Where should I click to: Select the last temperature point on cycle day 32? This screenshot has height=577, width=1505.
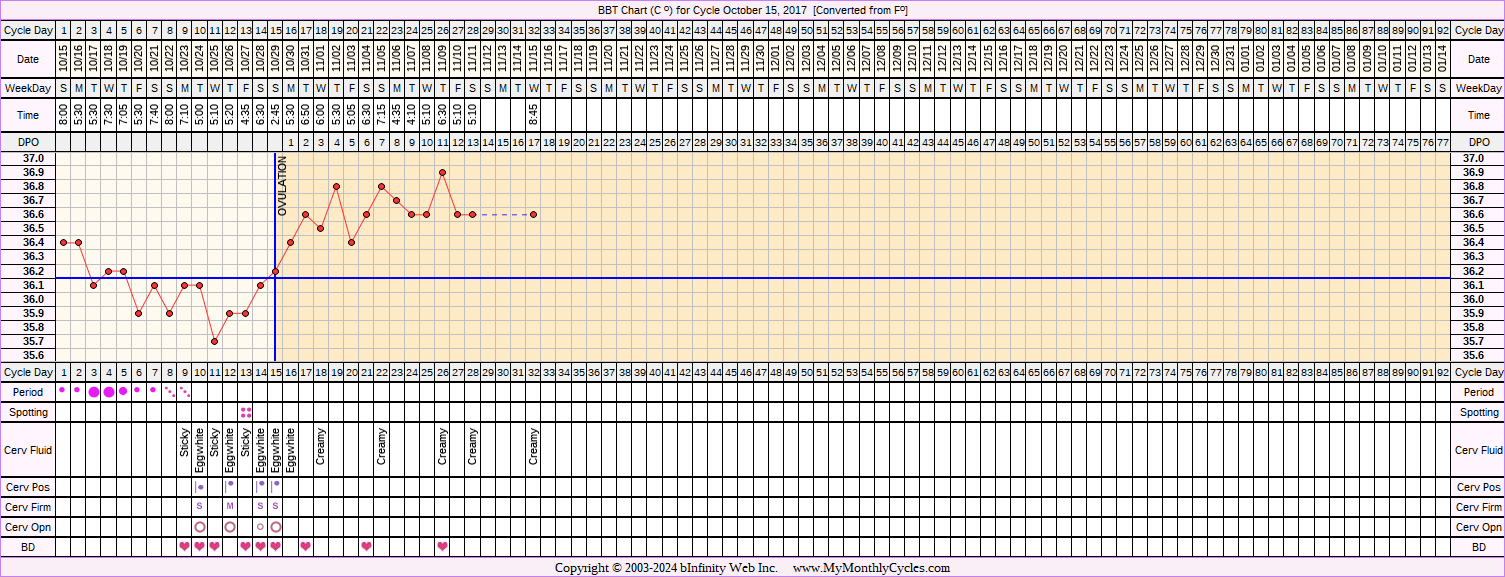(x=533, y=214)
